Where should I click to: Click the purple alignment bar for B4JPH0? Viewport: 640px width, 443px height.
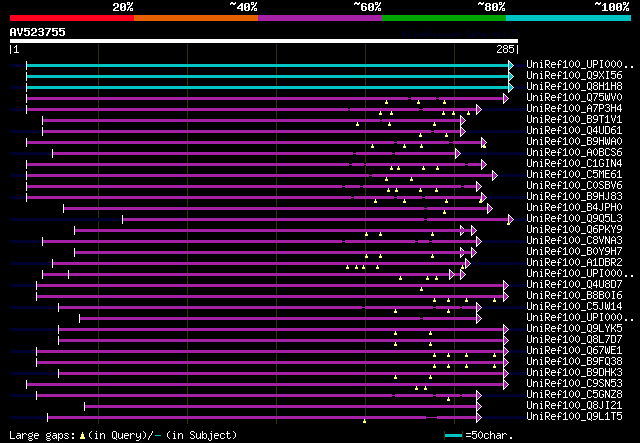[x=278, y=209]
